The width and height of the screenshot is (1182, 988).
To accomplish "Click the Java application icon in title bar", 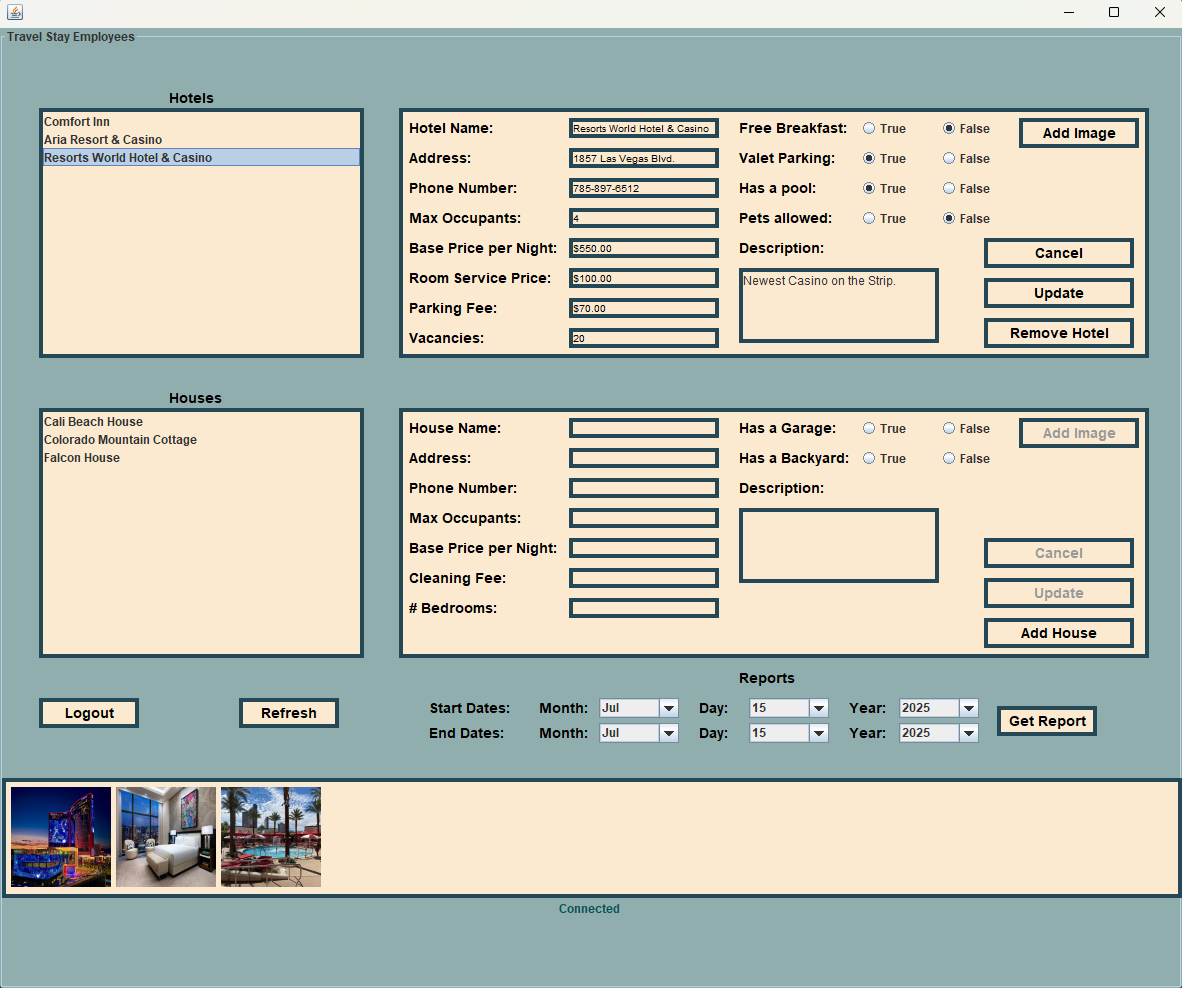I will (x=15, y=13).
